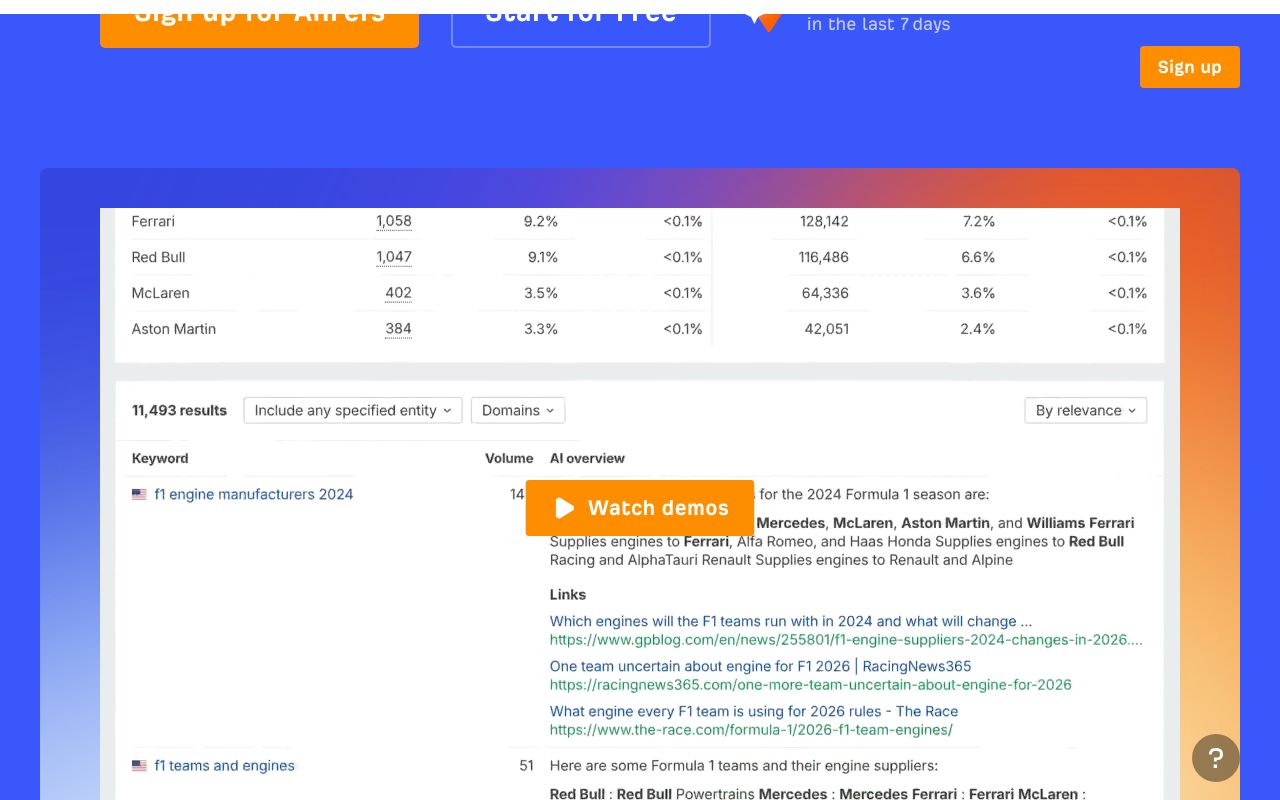1280x800 pixels.
Task: Click the US flag beside f1 engine manufacturers 2024
Action: [139, 494]
